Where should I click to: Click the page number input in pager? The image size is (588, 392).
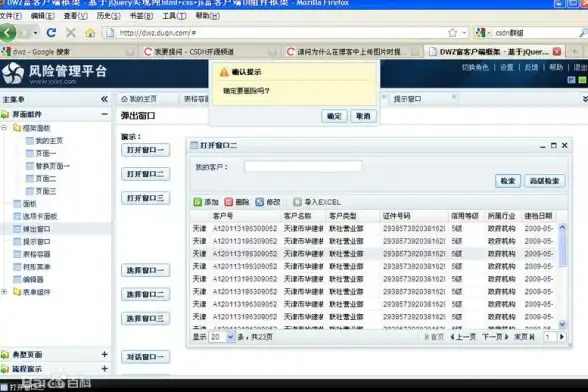pos(550,337)
